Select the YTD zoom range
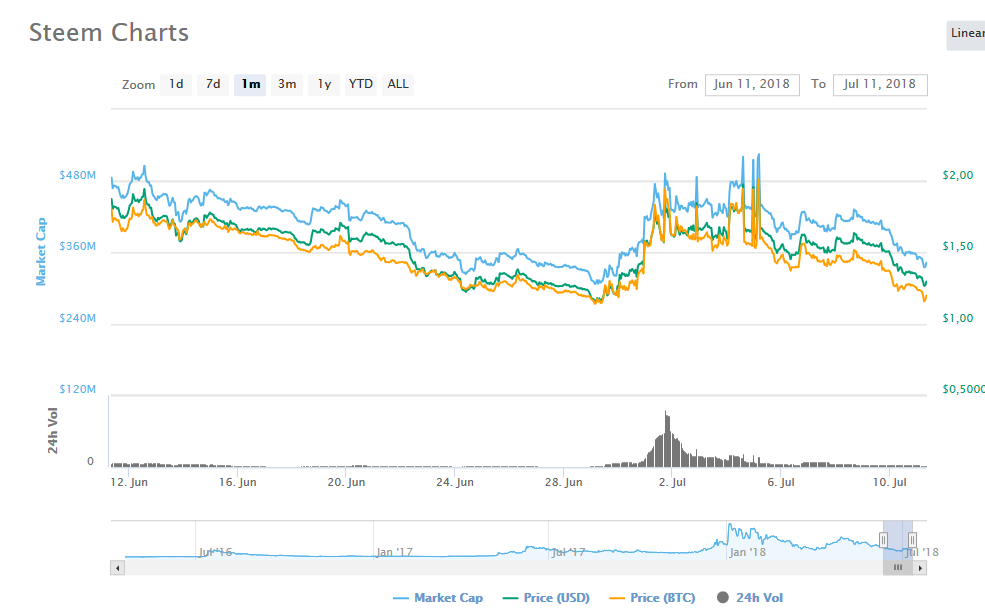 pos(361,84)
